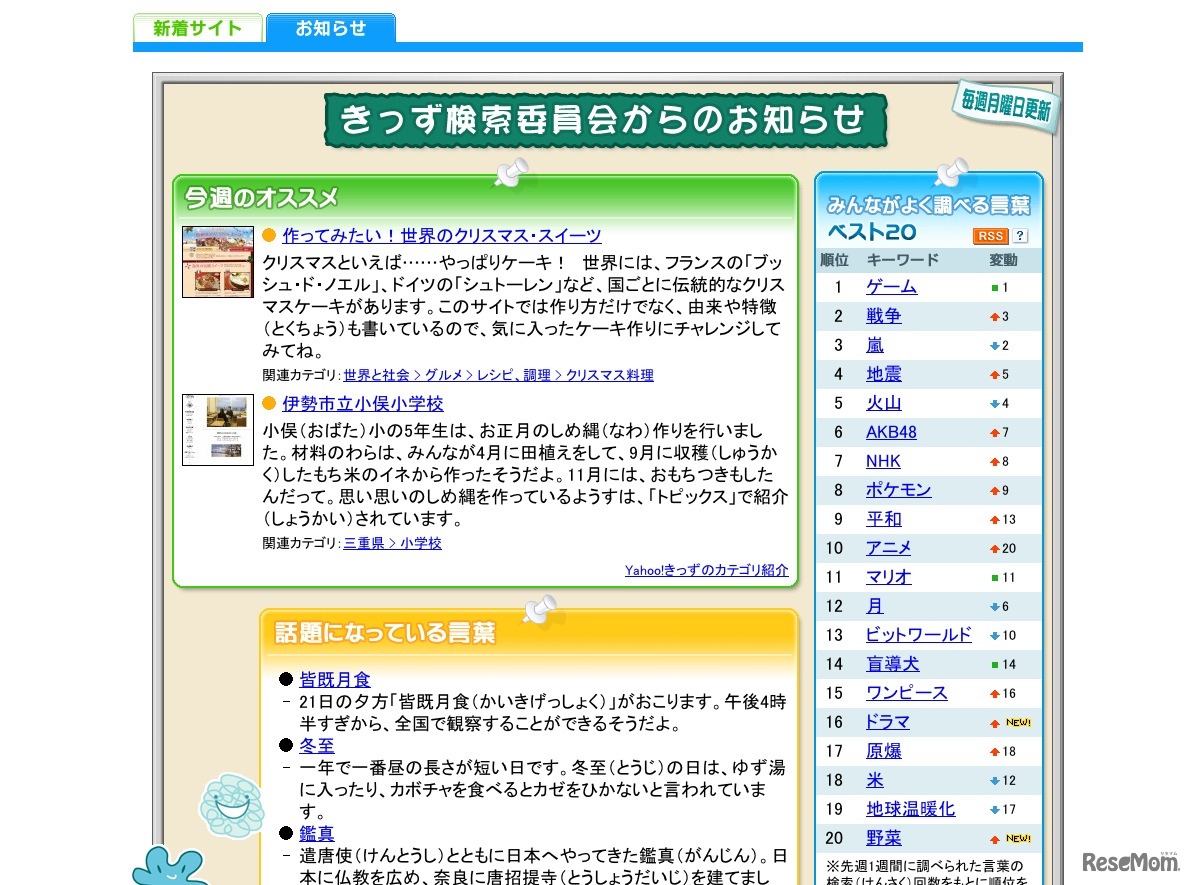
Task: Click the きっず検索委員会からのお知らせ banner heading
Action: click(x=606, y=120)
